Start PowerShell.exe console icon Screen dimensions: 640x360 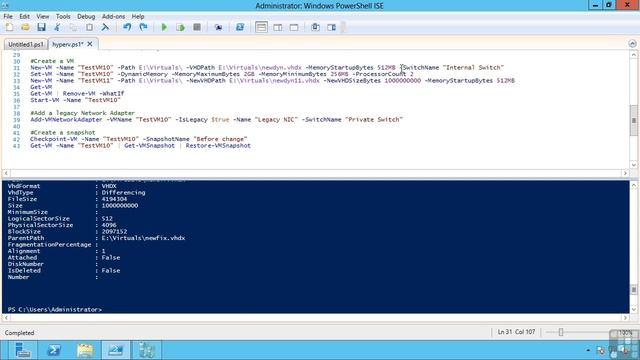(240, 27)
